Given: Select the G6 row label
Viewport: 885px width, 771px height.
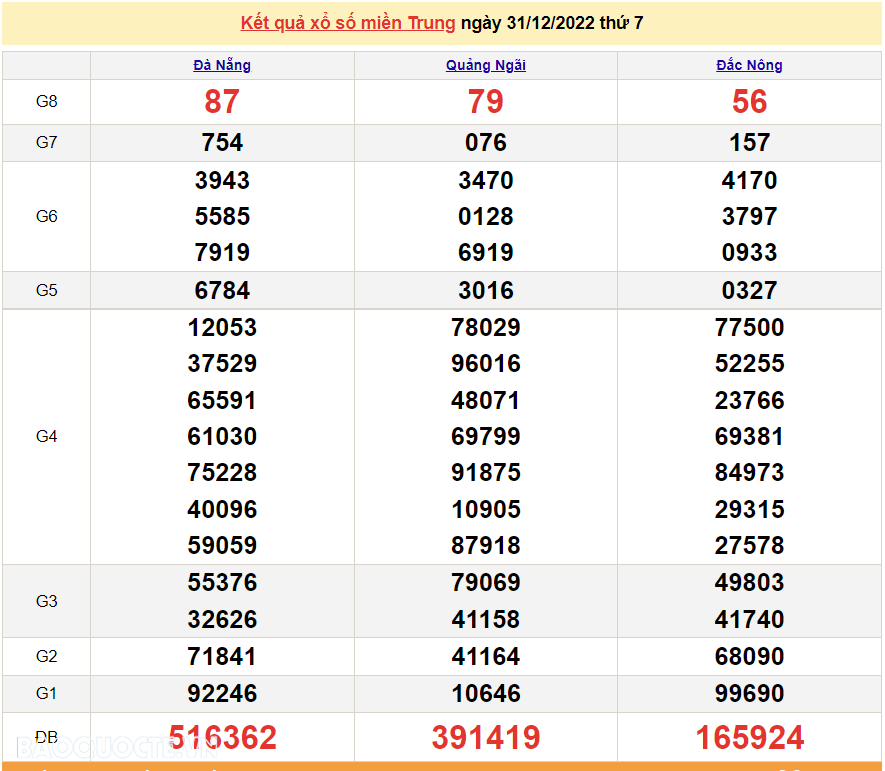Looking at the screenshot, I should tap(46, 217).
